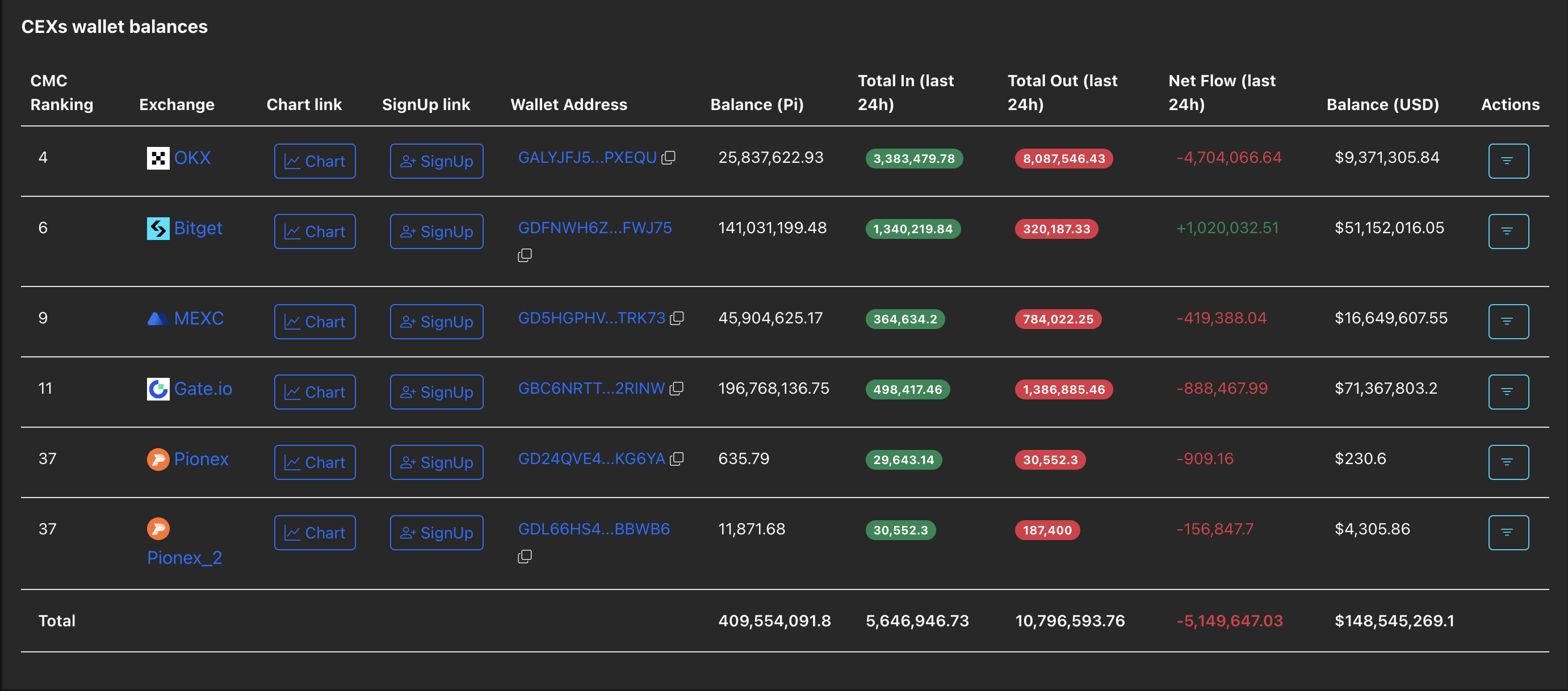Click OKX Total In green badge
Screen dimensions: 1568x691
click(913, 159)
